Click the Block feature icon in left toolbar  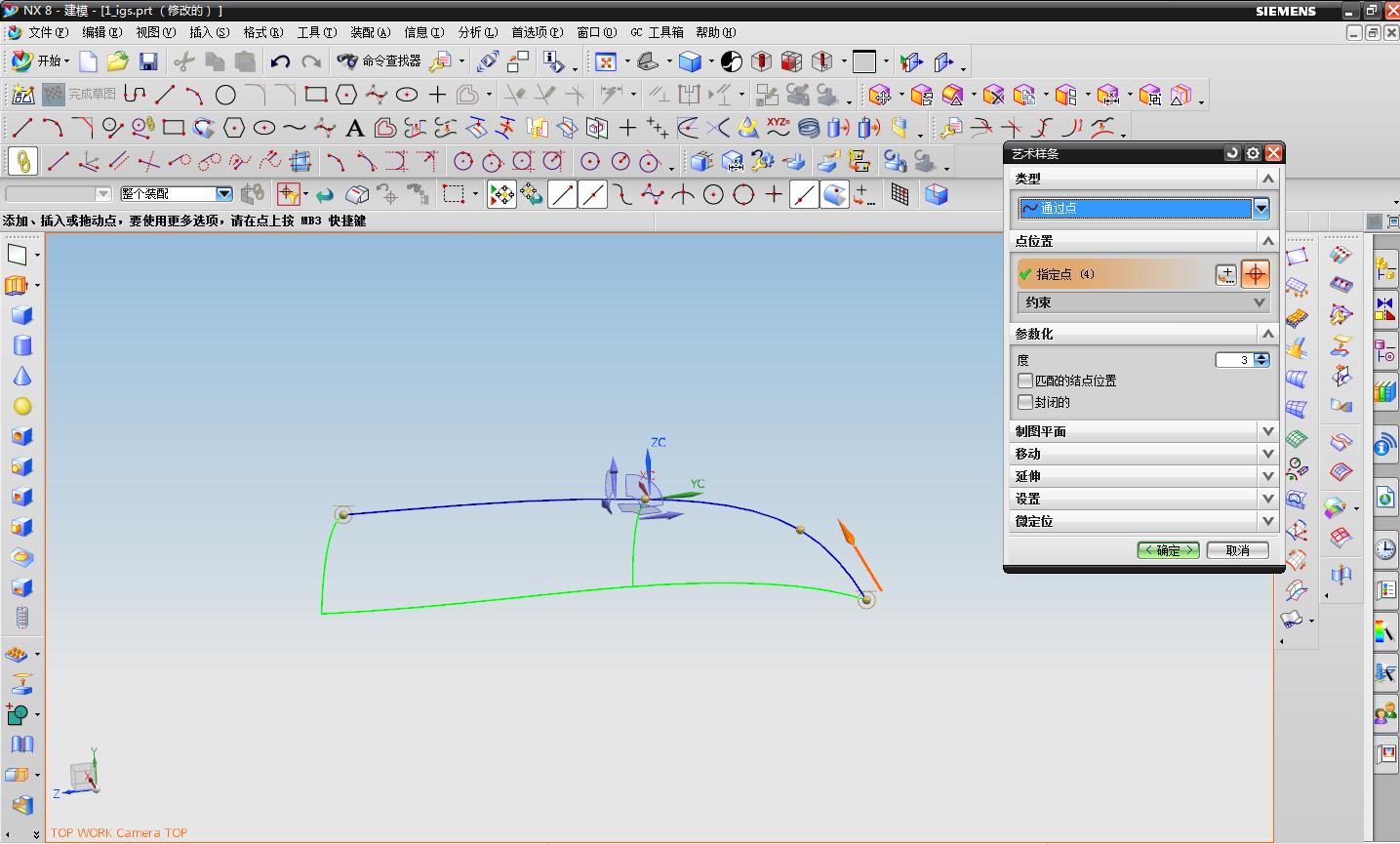click(x=21, y=315)
